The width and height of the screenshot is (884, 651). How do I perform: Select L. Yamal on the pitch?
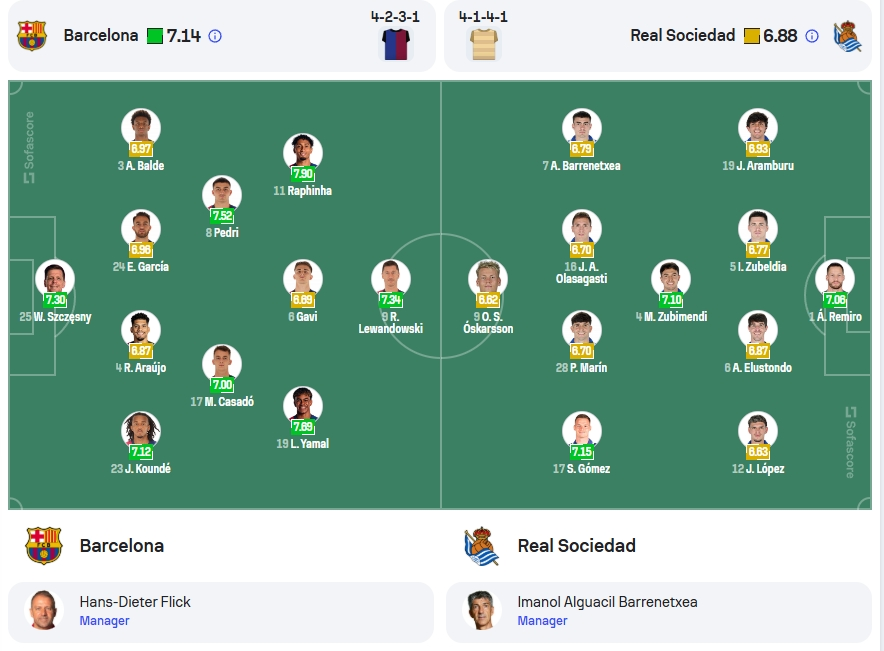[x=303, y=406]
